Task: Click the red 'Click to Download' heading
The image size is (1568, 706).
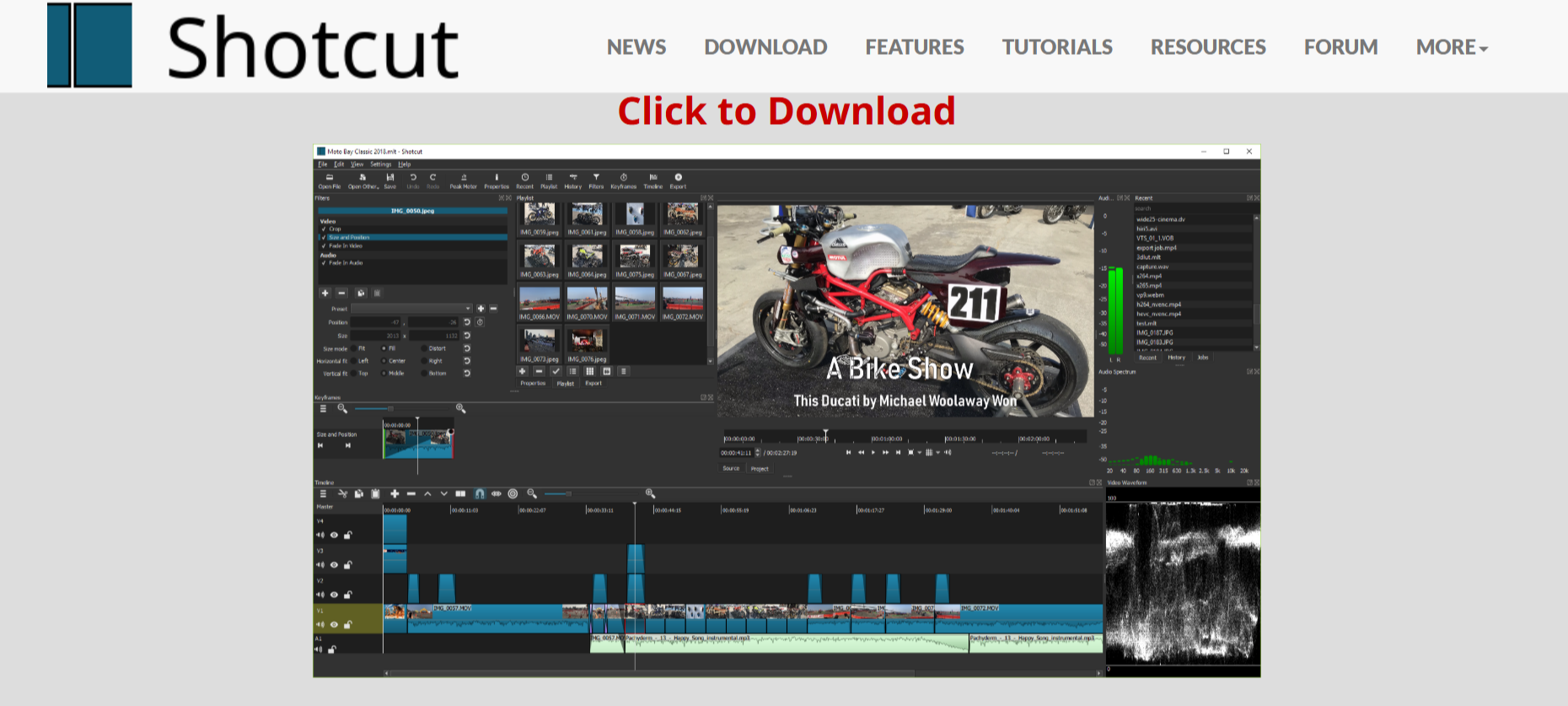Action: [787, 111]
